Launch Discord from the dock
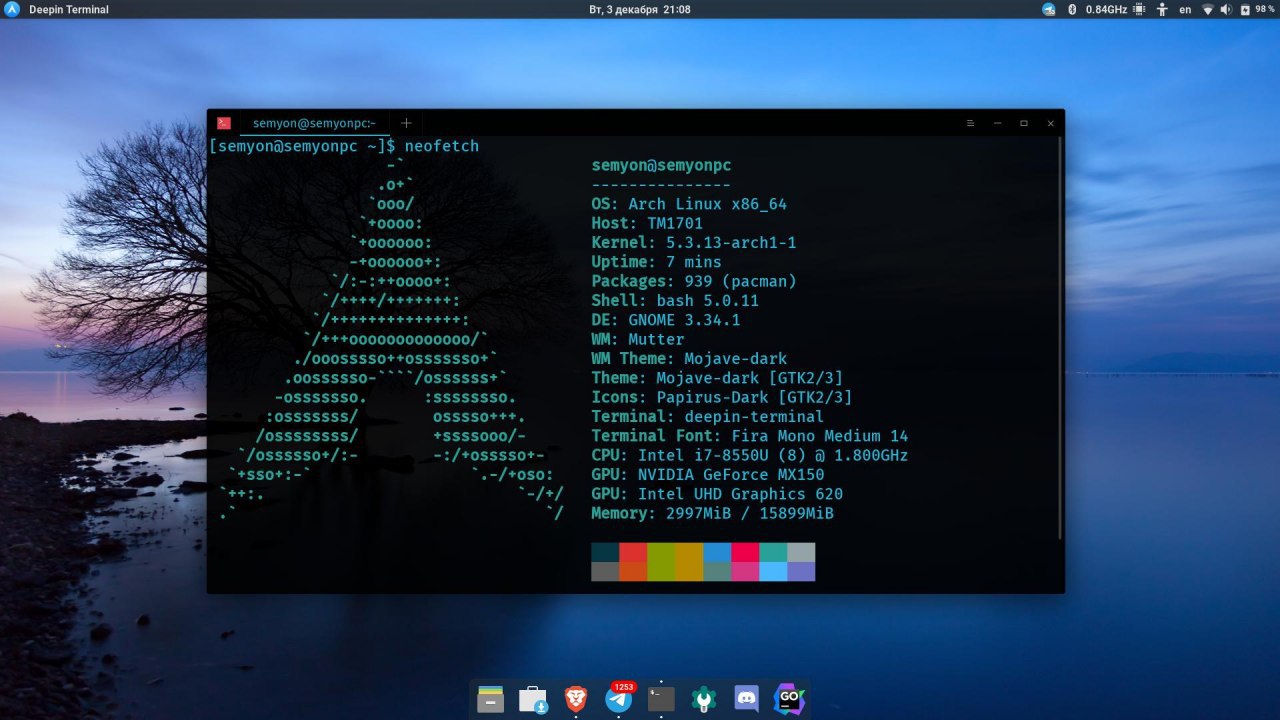The width and height of the screenshot is (1280, 720). pos(747,699)
